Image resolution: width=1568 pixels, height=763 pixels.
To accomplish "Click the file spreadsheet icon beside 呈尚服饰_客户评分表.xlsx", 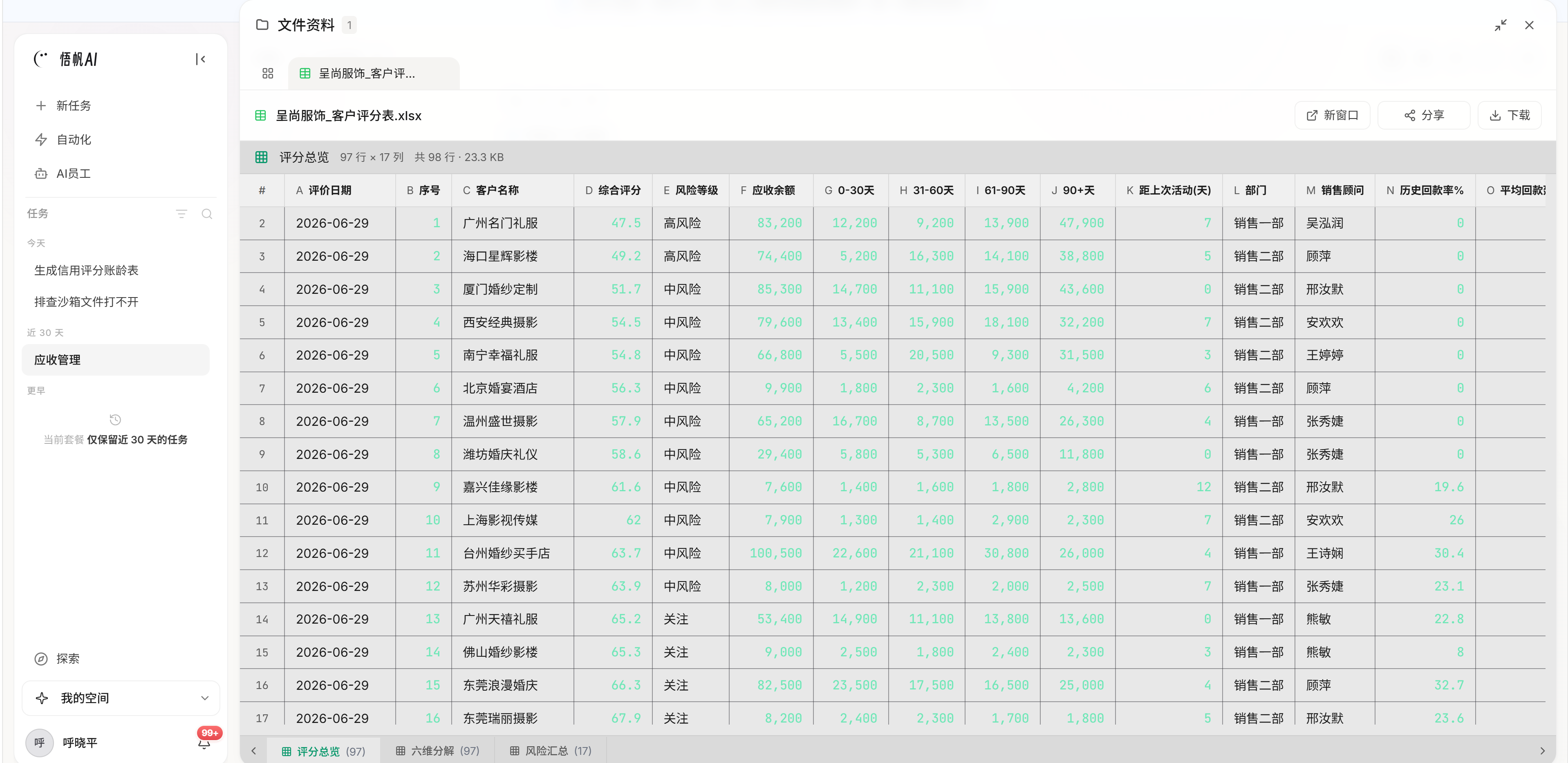I will pyautogui.click(x=260, y=115).
